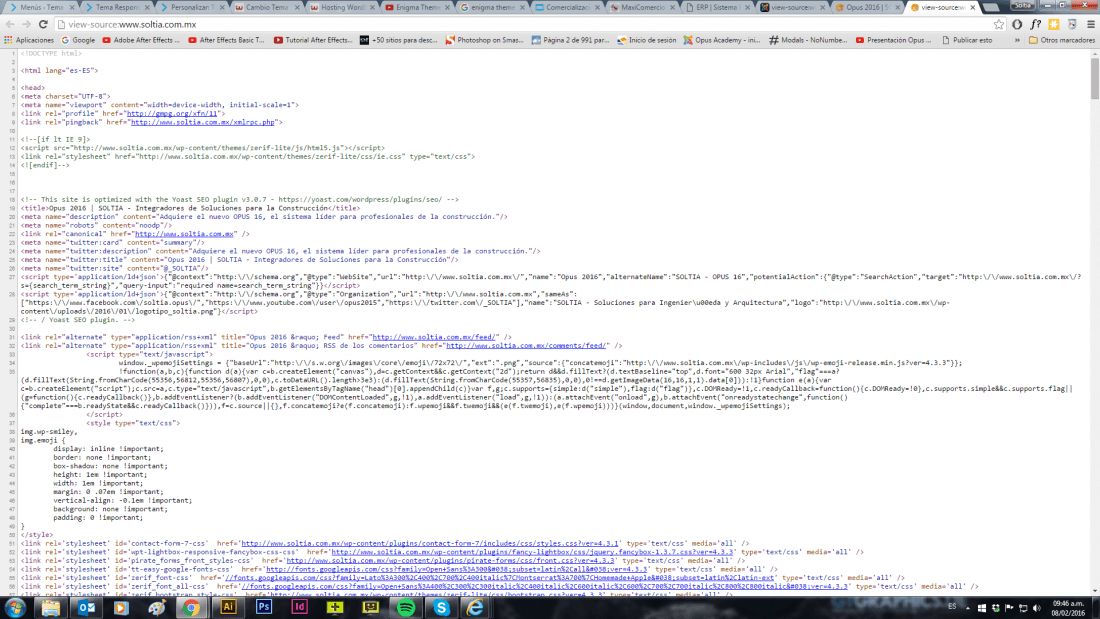Screen dimensions: 1100x619
Task: Show hidden system tray icons
Action: (x=967, y=608)
